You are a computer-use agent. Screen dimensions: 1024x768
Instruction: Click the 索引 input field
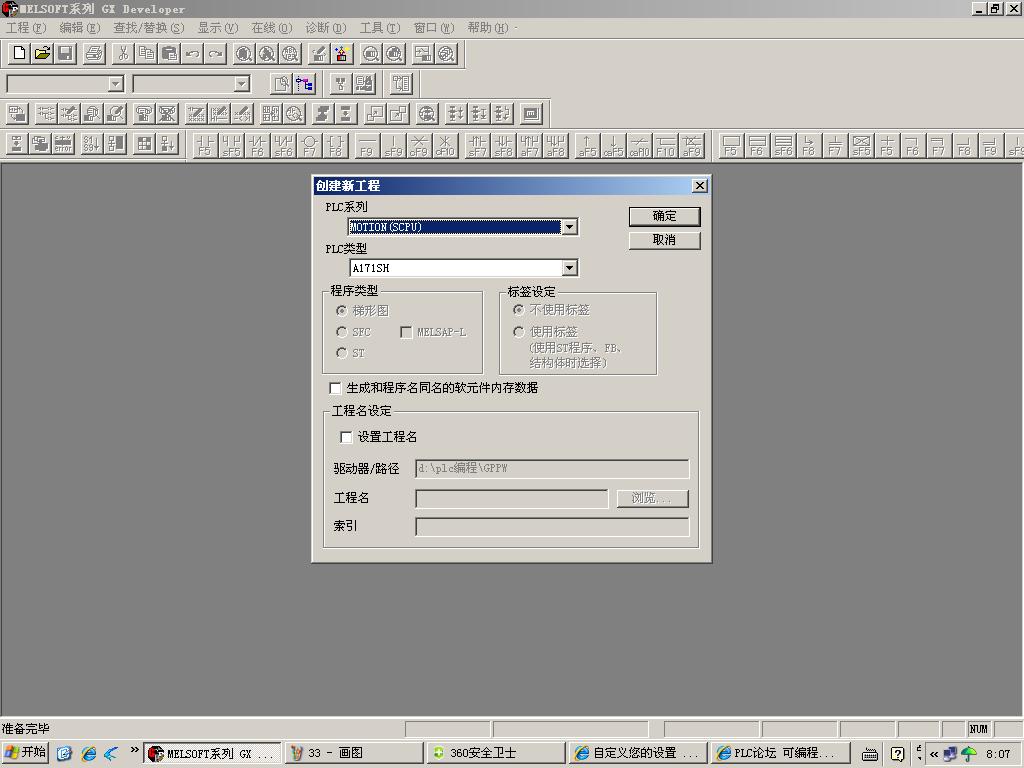552,527
